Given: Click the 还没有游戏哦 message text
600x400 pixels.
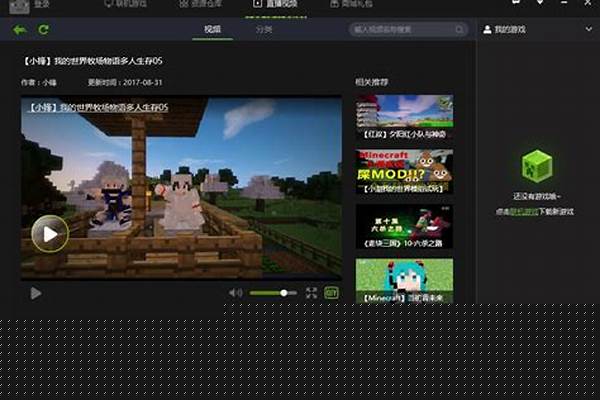Looking at the screenshot, I should point(536,196).
